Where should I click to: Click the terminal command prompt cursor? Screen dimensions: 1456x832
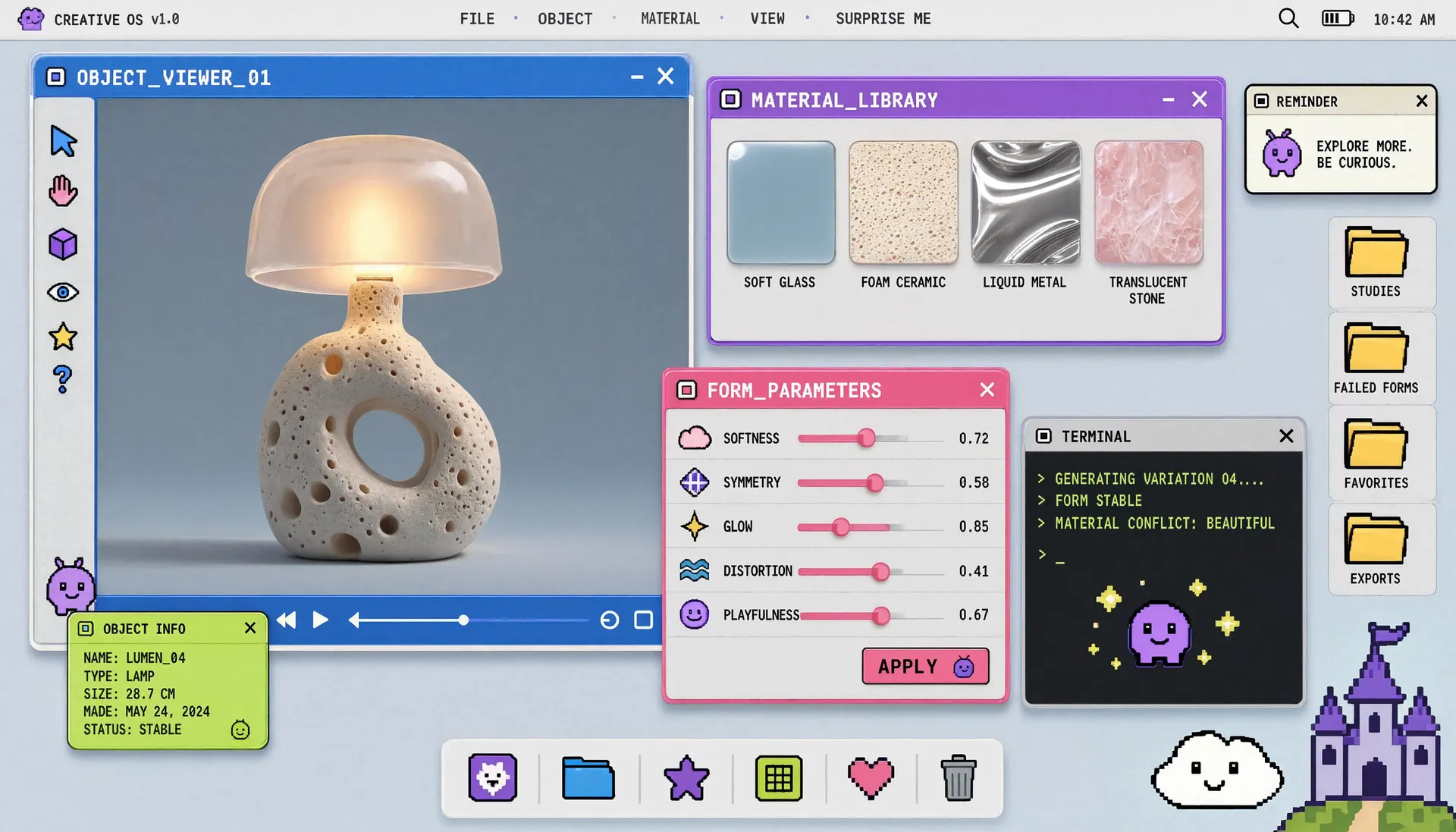pyautogui.click(x=1059, y=561)
